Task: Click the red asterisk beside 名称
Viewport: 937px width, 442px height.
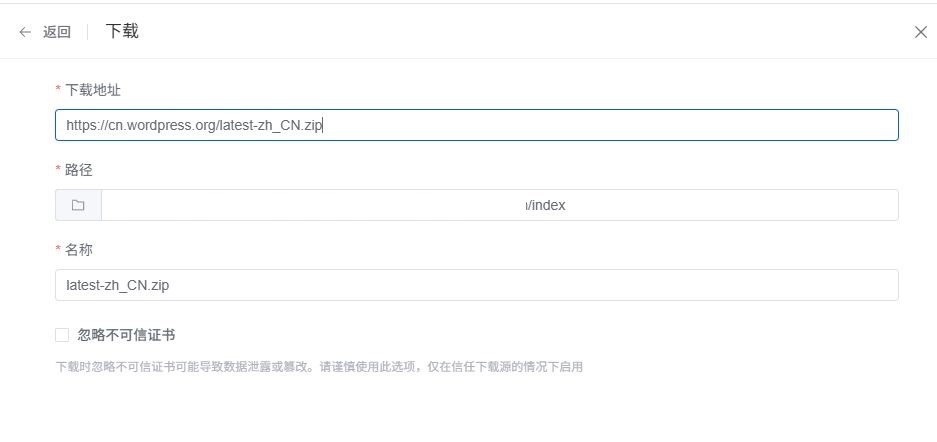Action: click(x=59, y=249)
